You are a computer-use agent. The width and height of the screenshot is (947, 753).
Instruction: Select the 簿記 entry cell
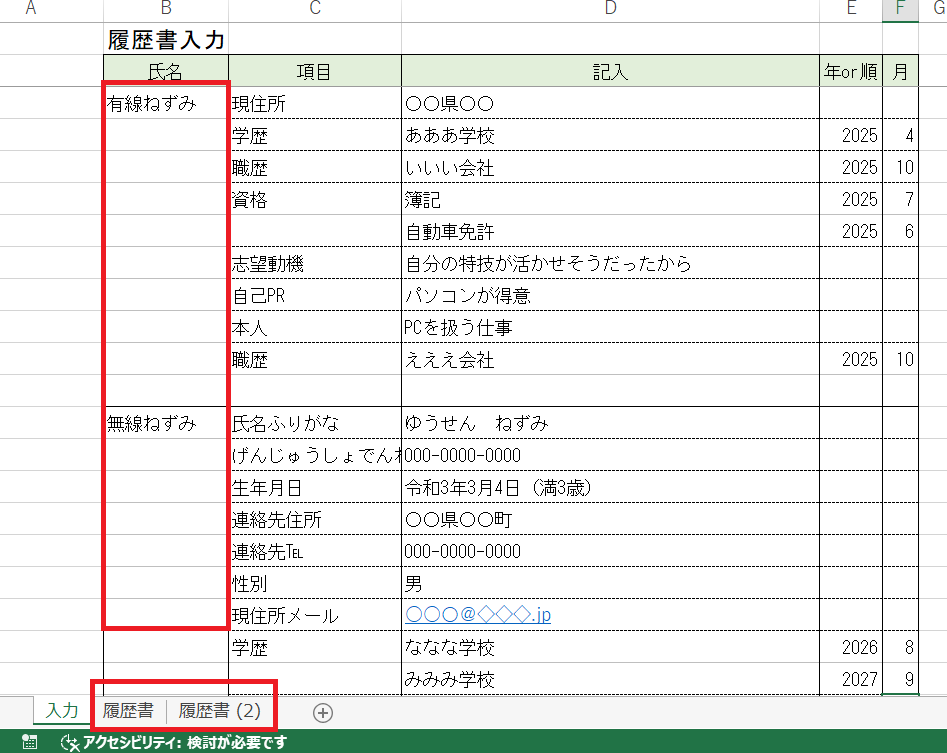click(610, 199)
